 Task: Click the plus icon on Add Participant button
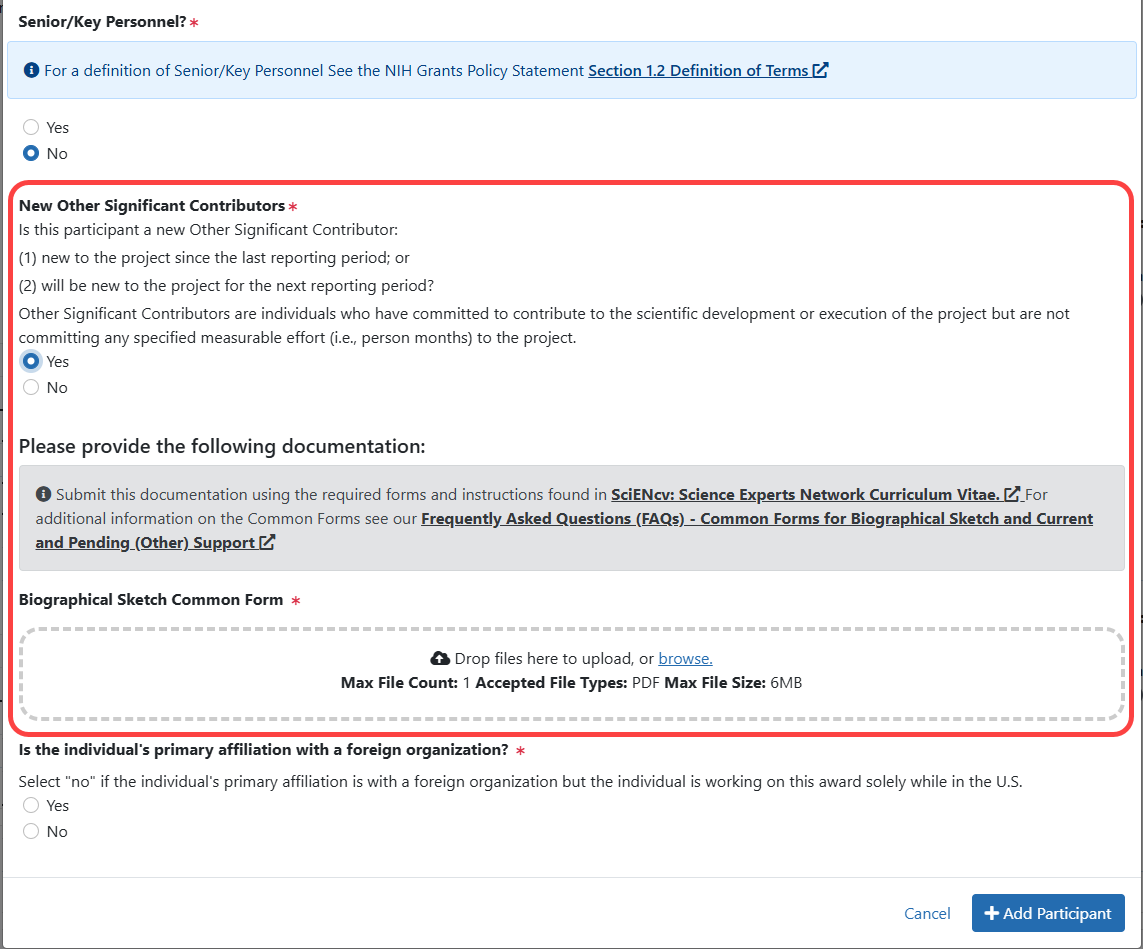[991, 913]
